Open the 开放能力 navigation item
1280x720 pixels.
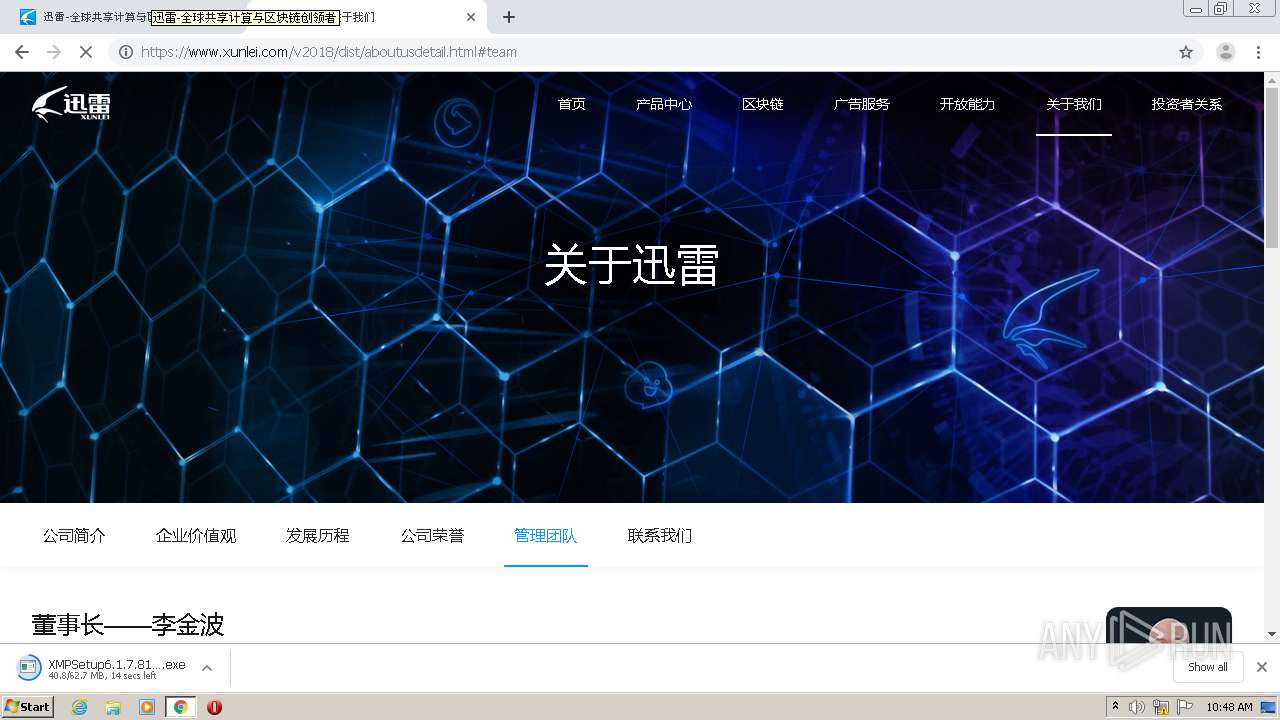[967, 104]
